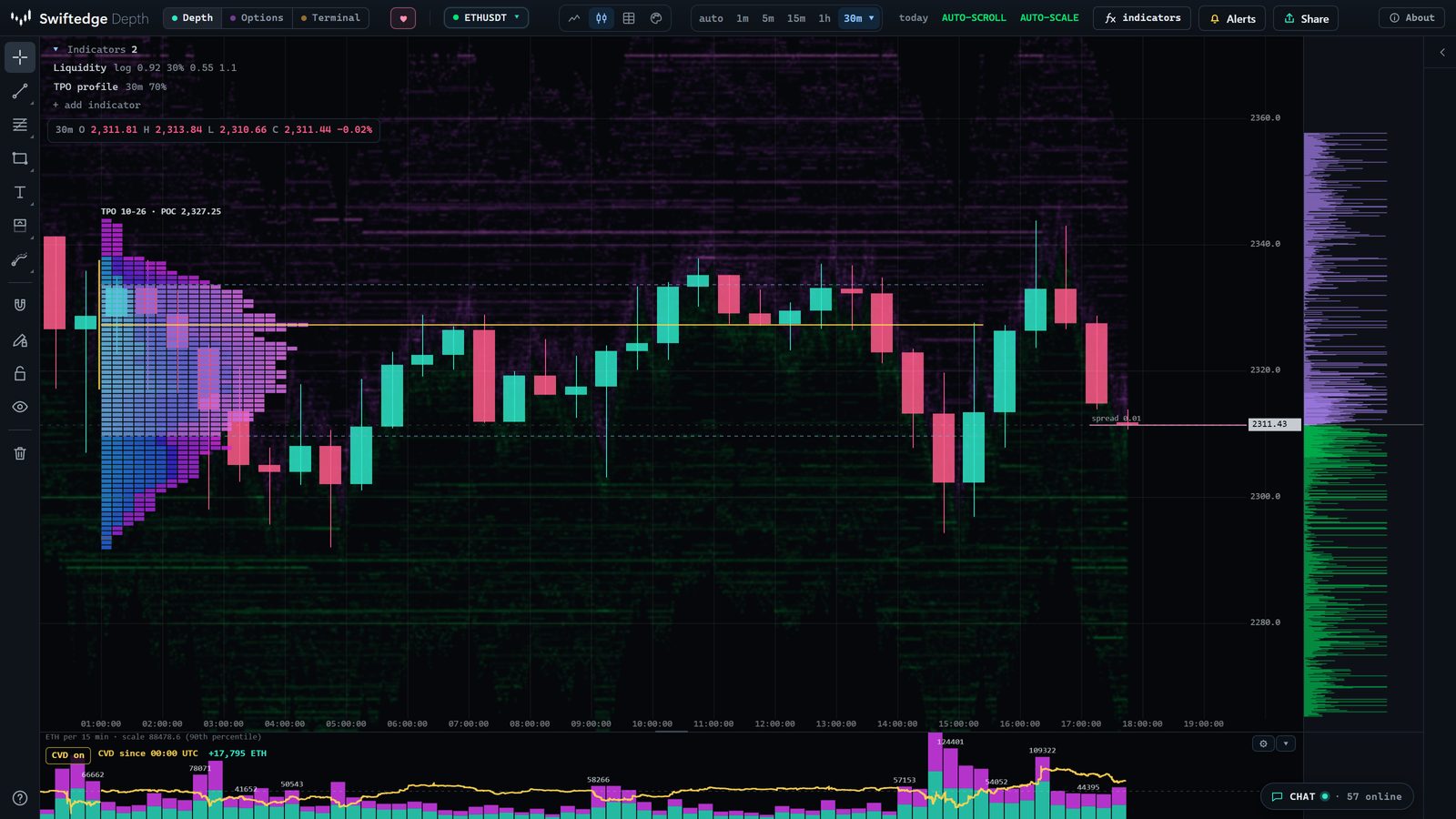1456x819 pixels.
Task: Collapse the Indicators list triangle
Action: [x=56, y=49]
